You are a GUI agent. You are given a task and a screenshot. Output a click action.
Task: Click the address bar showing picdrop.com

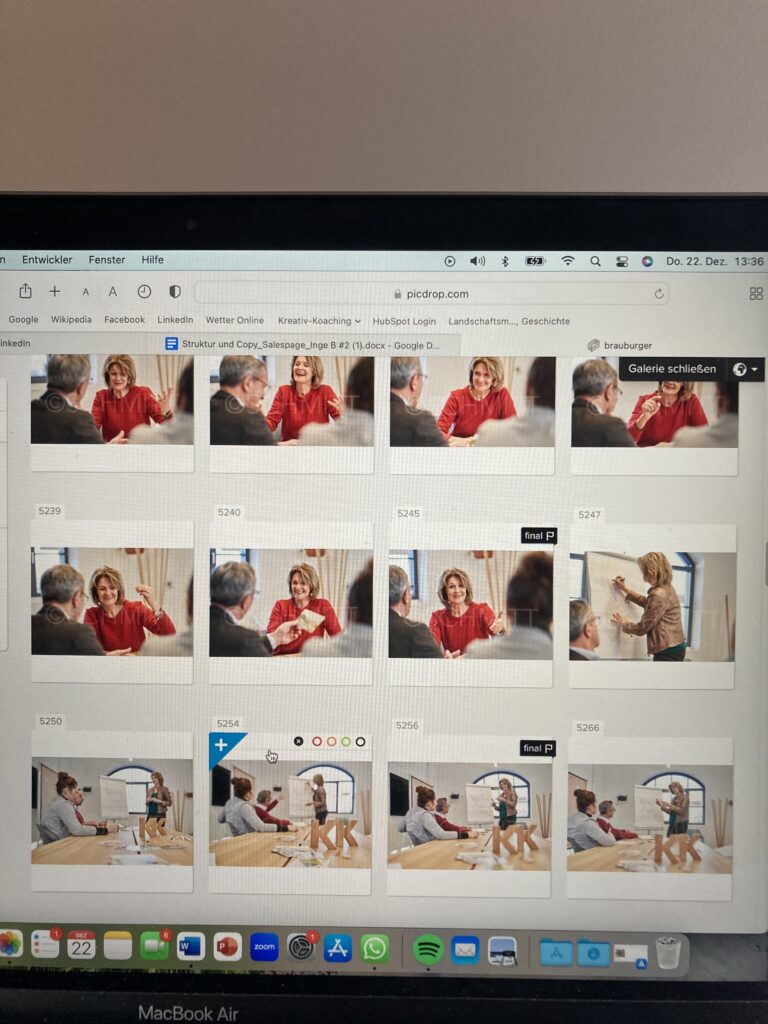coord(432,293)
